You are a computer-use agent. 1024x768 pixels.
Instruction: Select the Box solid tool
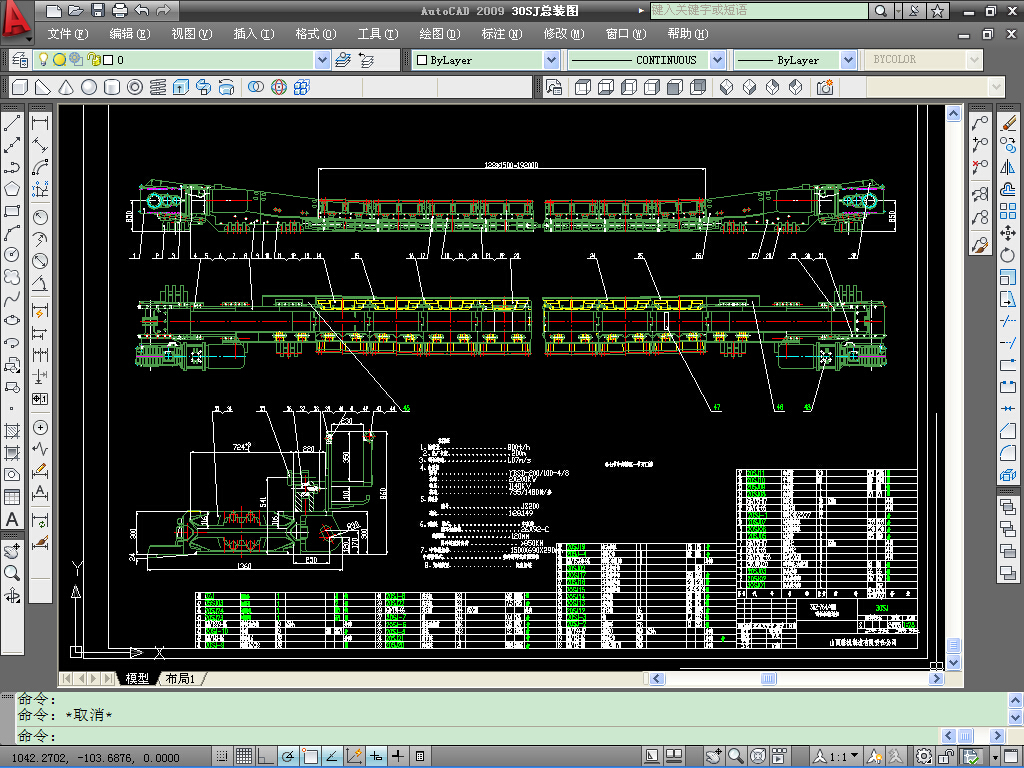point(20,87)
